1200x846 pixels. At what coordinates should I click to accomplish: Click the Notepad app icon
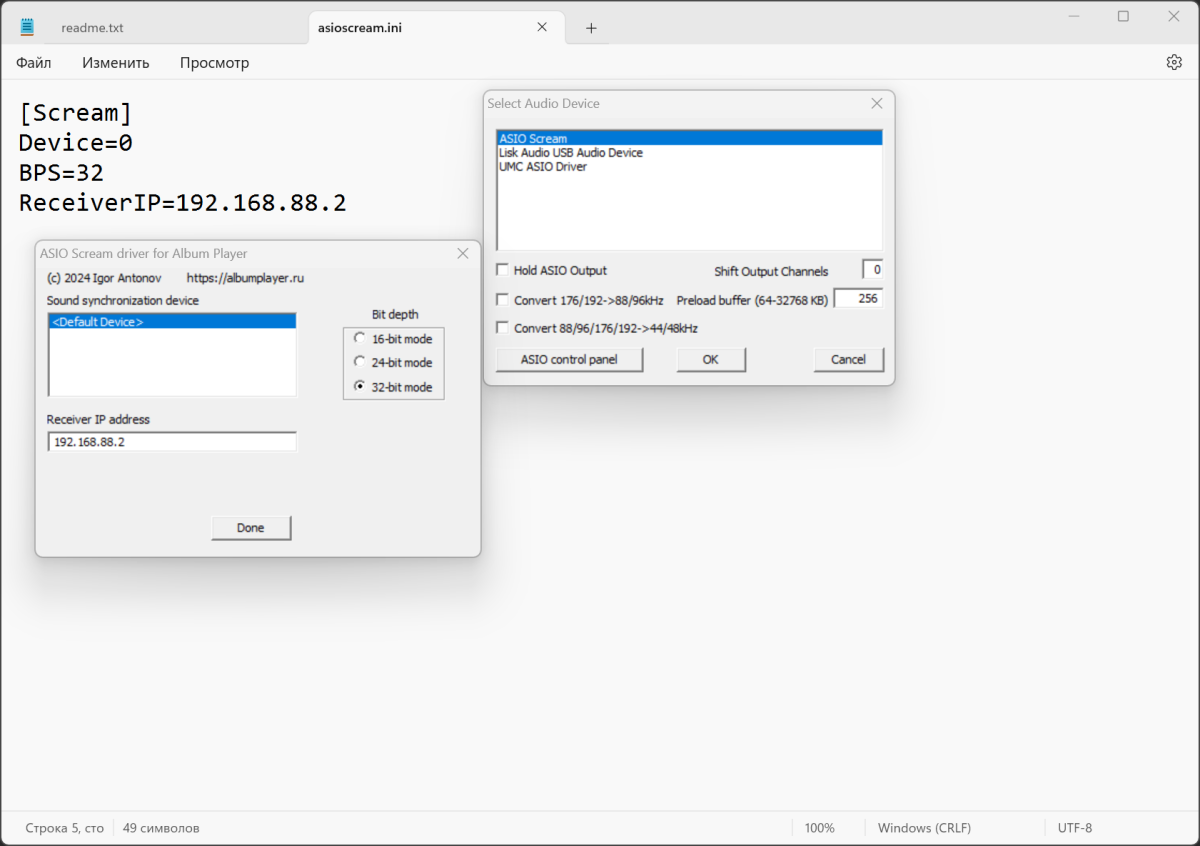point(27,27)
